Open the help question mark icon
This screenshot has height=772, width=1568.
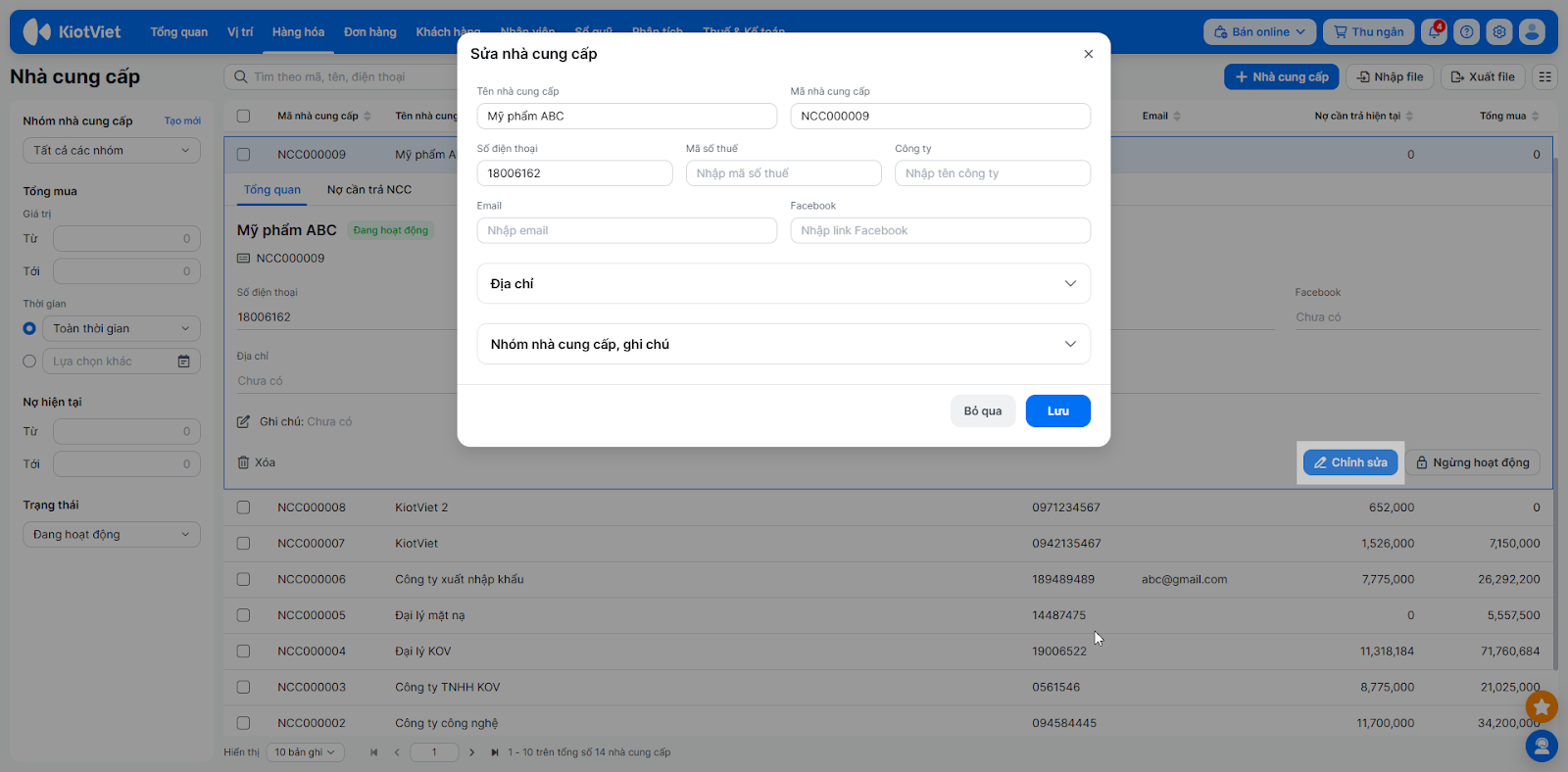[x=1467, y=31]
